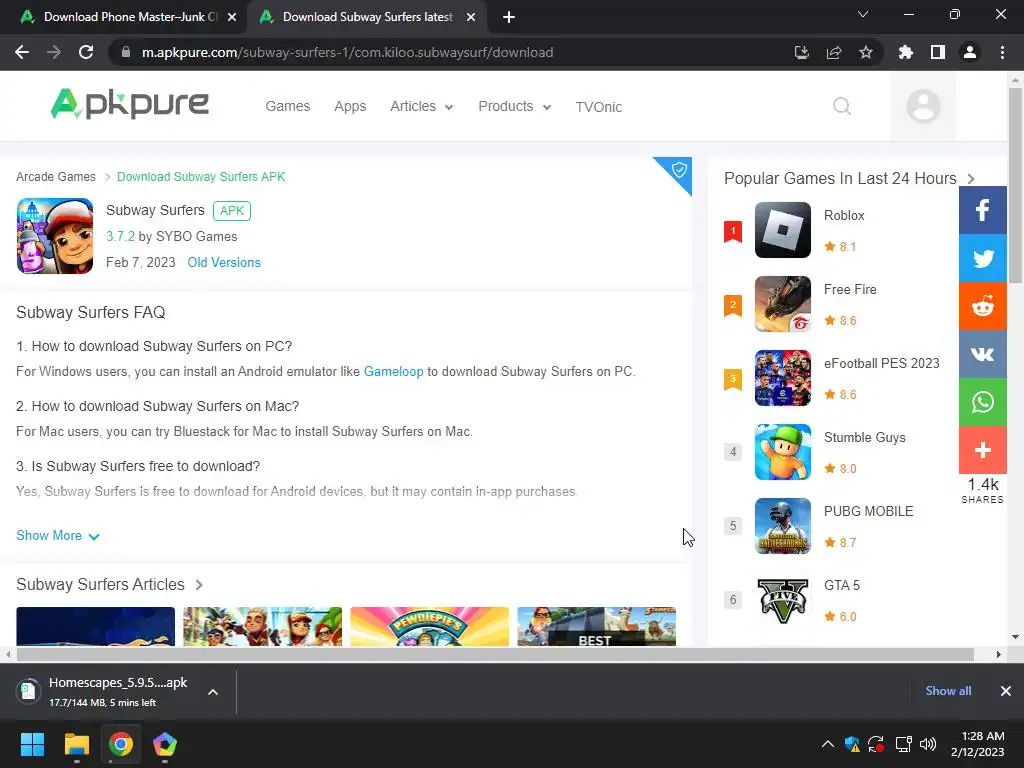
Task: Click the APKPure logo
Action: (130, 104)
